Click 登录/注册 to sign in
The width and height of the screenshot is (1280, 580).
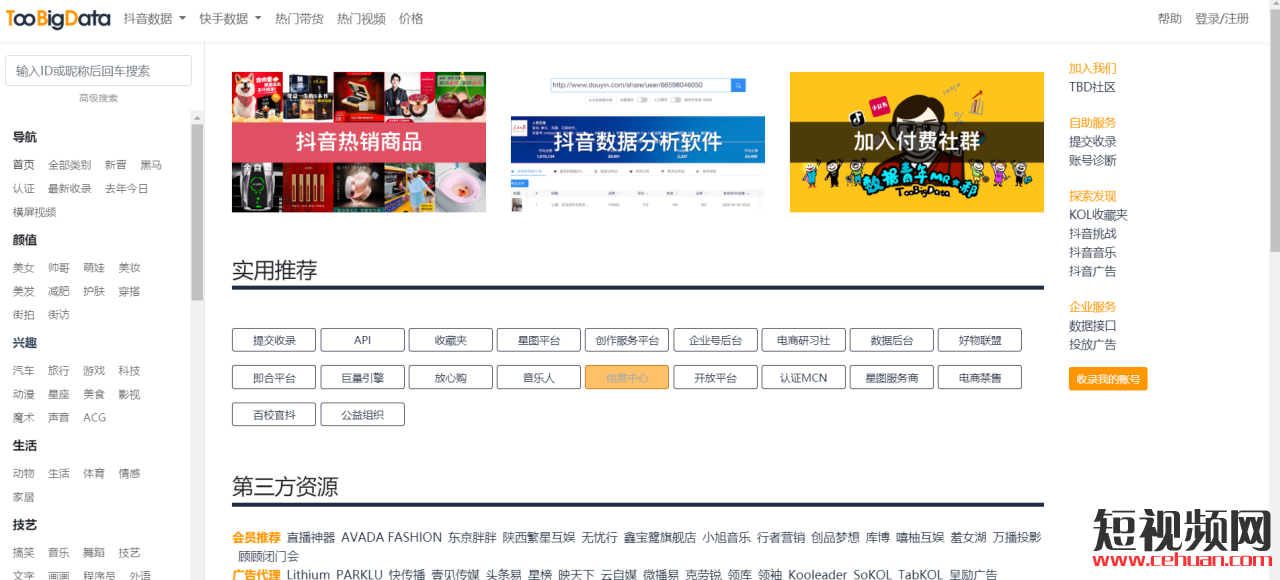pyautogui.click(x=1222, y=19)
